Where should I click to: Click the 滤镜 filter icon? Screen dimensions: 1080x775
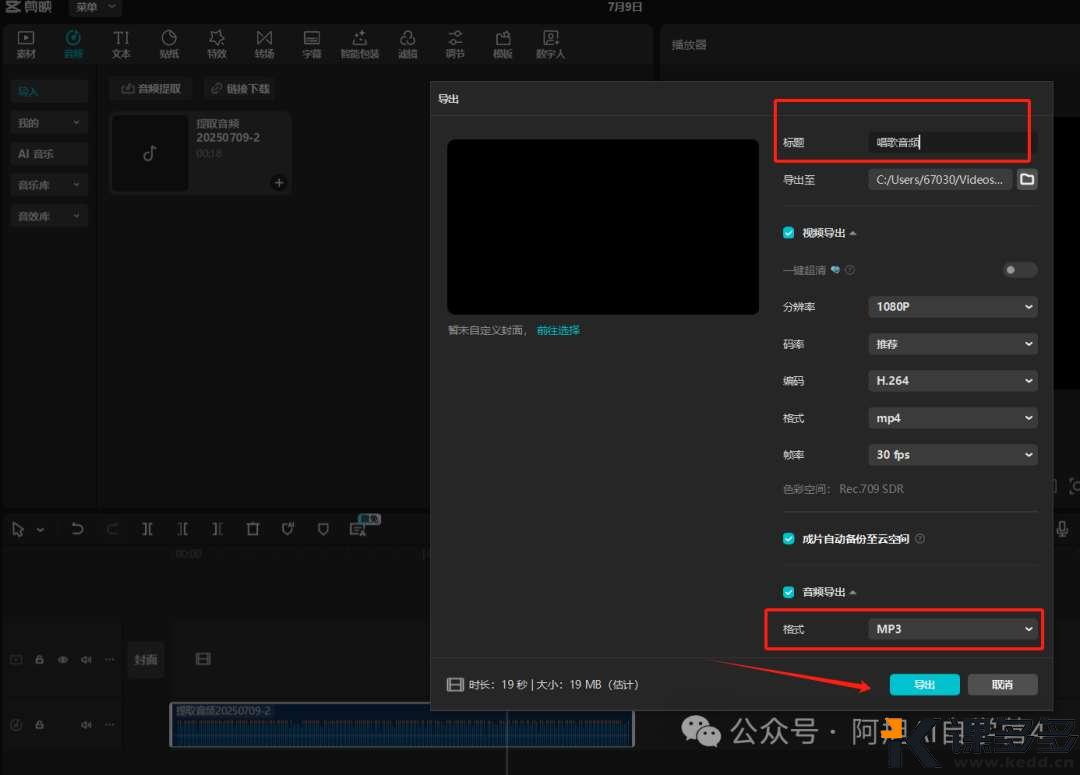click(408, 38)
